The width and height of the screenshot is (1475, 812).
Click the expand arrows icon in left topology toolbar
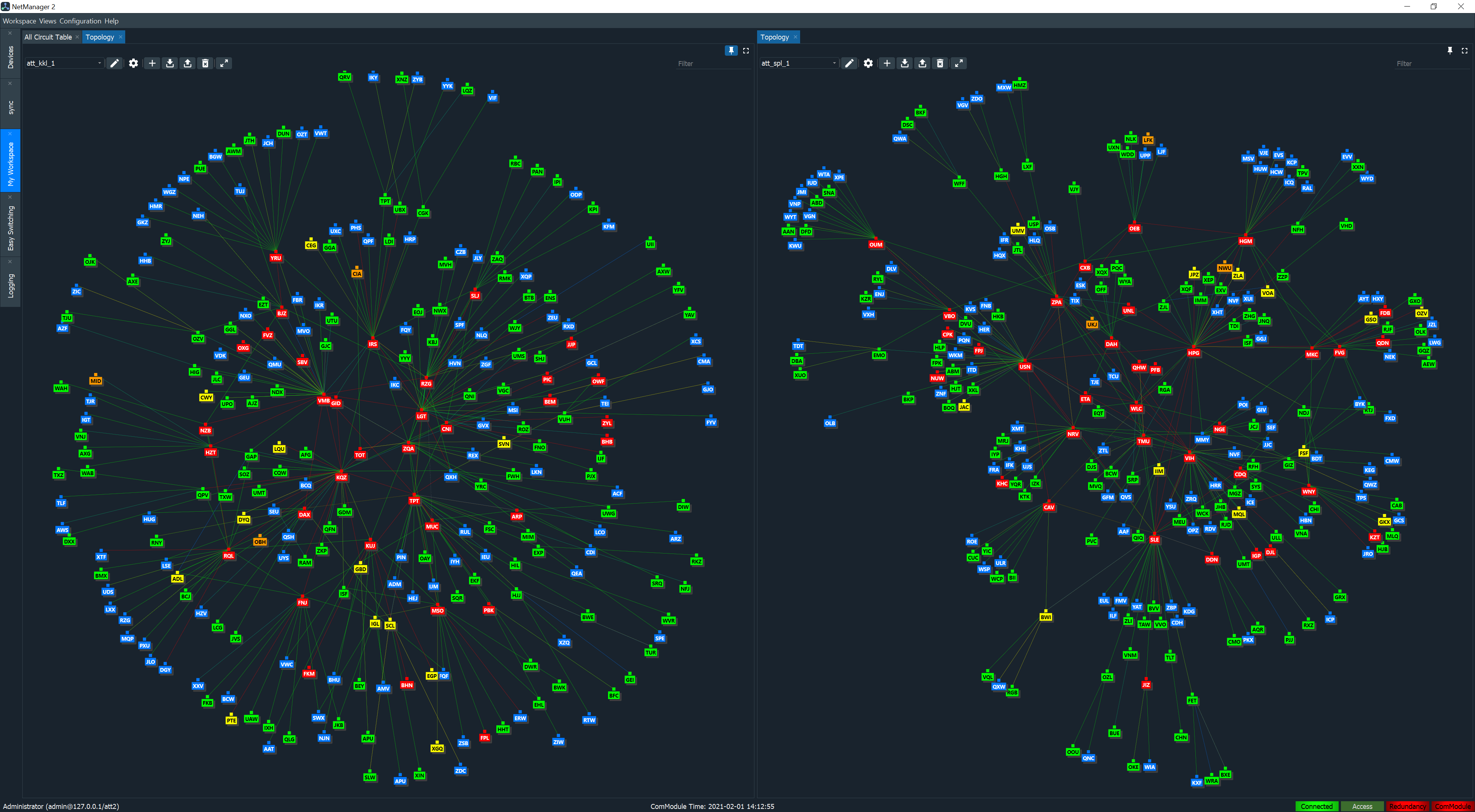click(224, 63)
